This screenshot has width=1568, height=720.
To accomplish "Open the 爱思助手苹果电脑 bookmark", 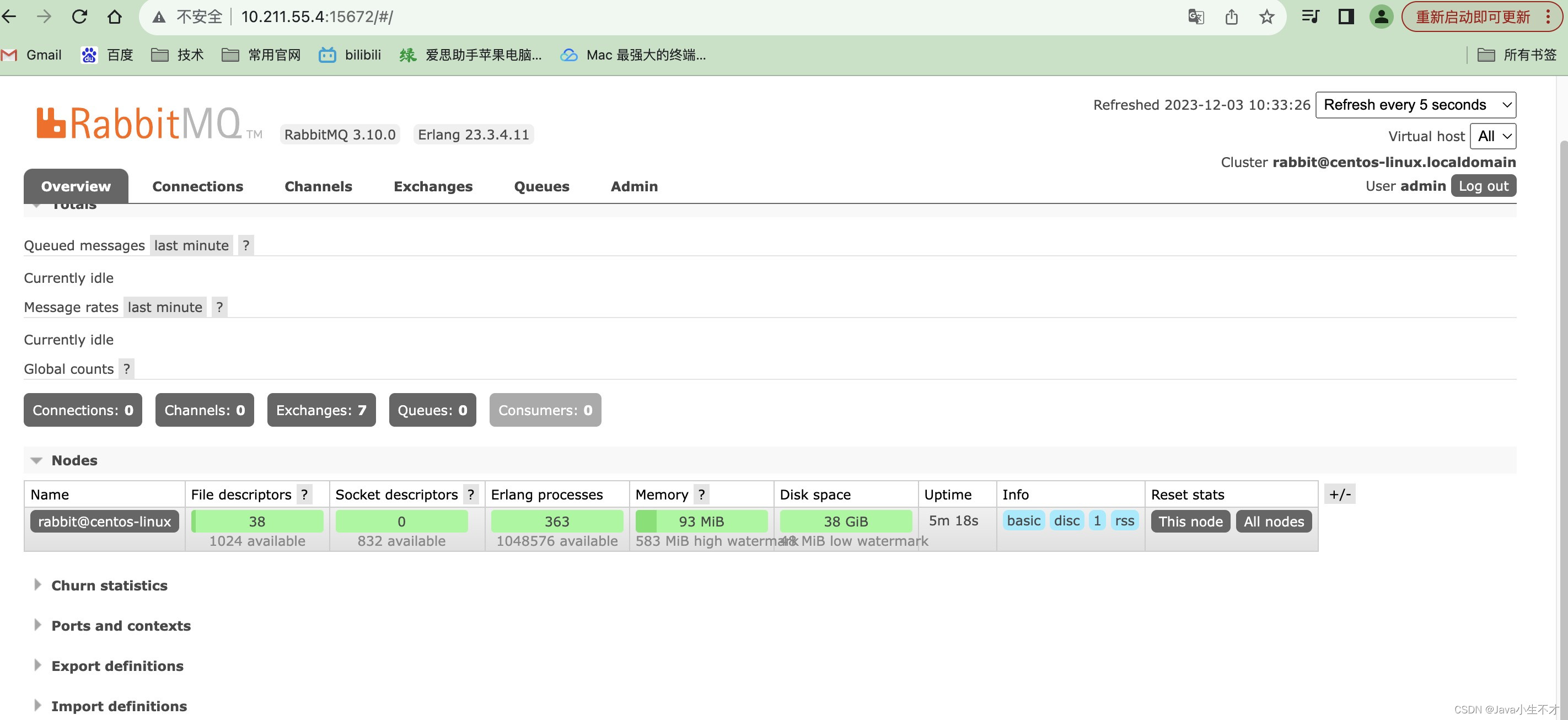I will [x=470, y=55].
